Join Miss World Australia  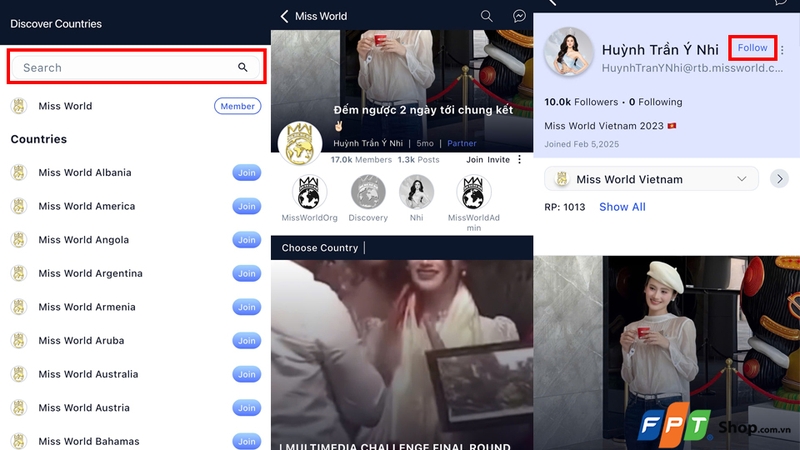246,374
